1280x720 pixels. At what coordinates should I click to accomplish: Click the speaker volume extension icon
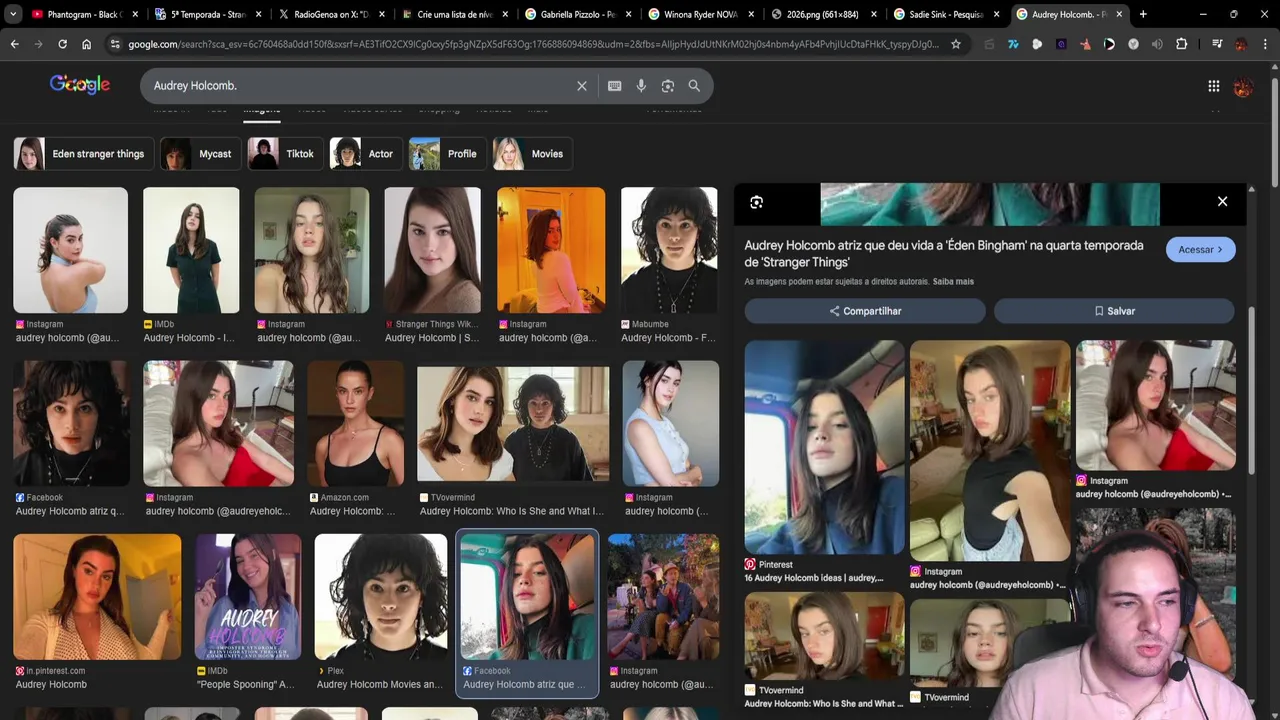point(1157,44)
